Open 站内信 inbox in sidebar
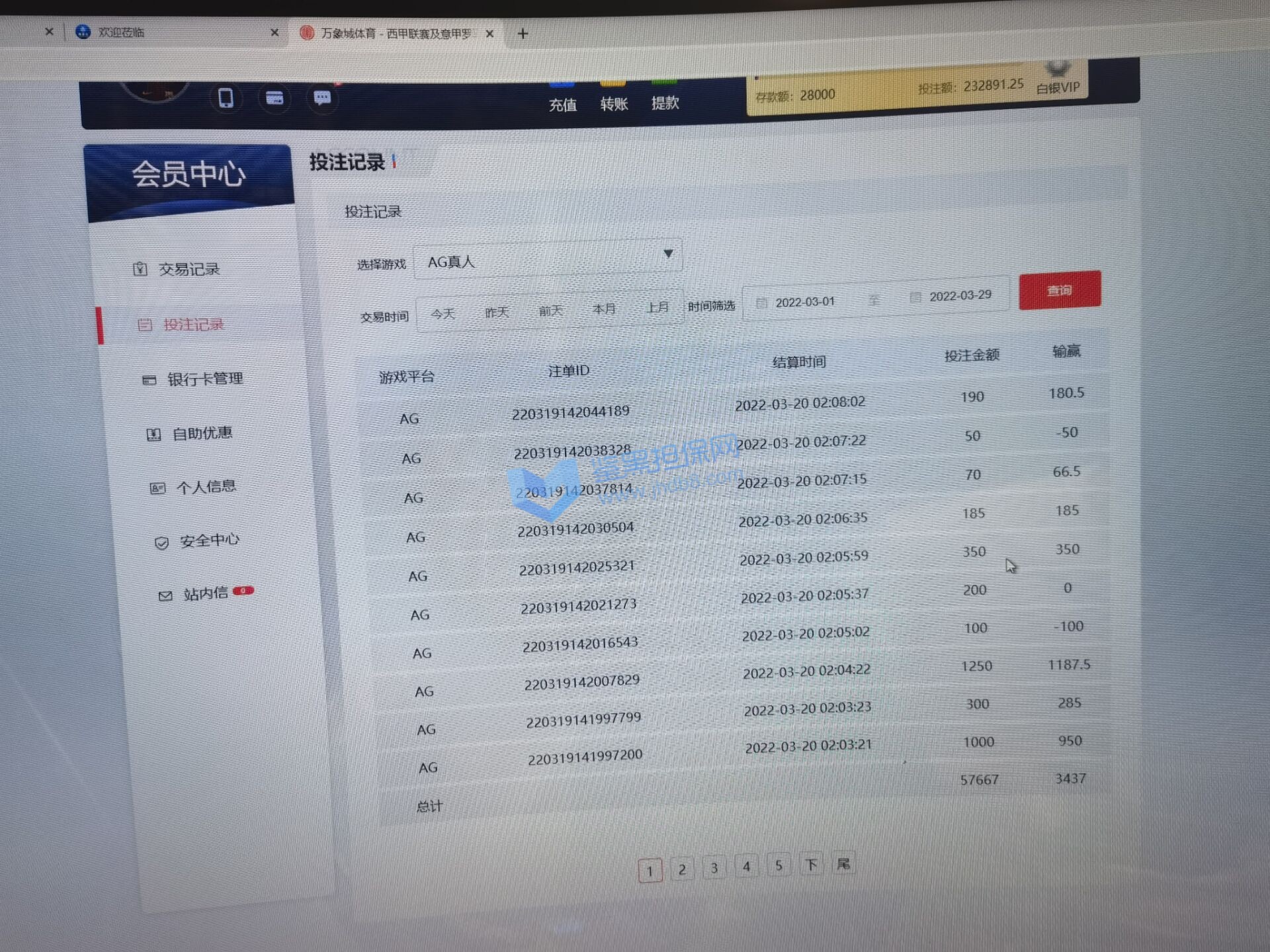This screenshot has height=952, width=1270. click(x=205, y=594)
